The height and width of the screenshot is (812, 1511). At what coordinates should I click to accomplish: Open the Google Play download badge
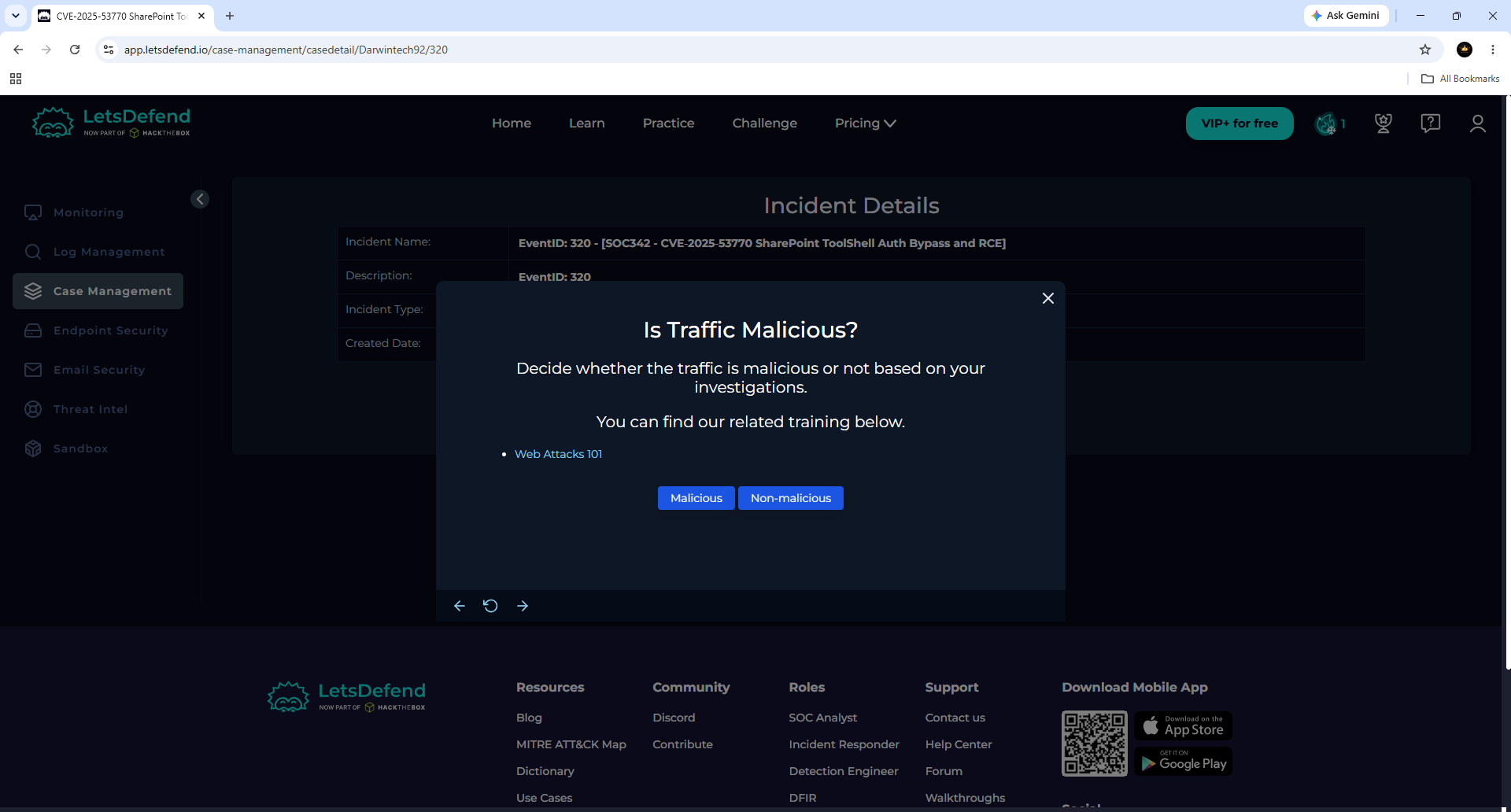pos(1183,762)
